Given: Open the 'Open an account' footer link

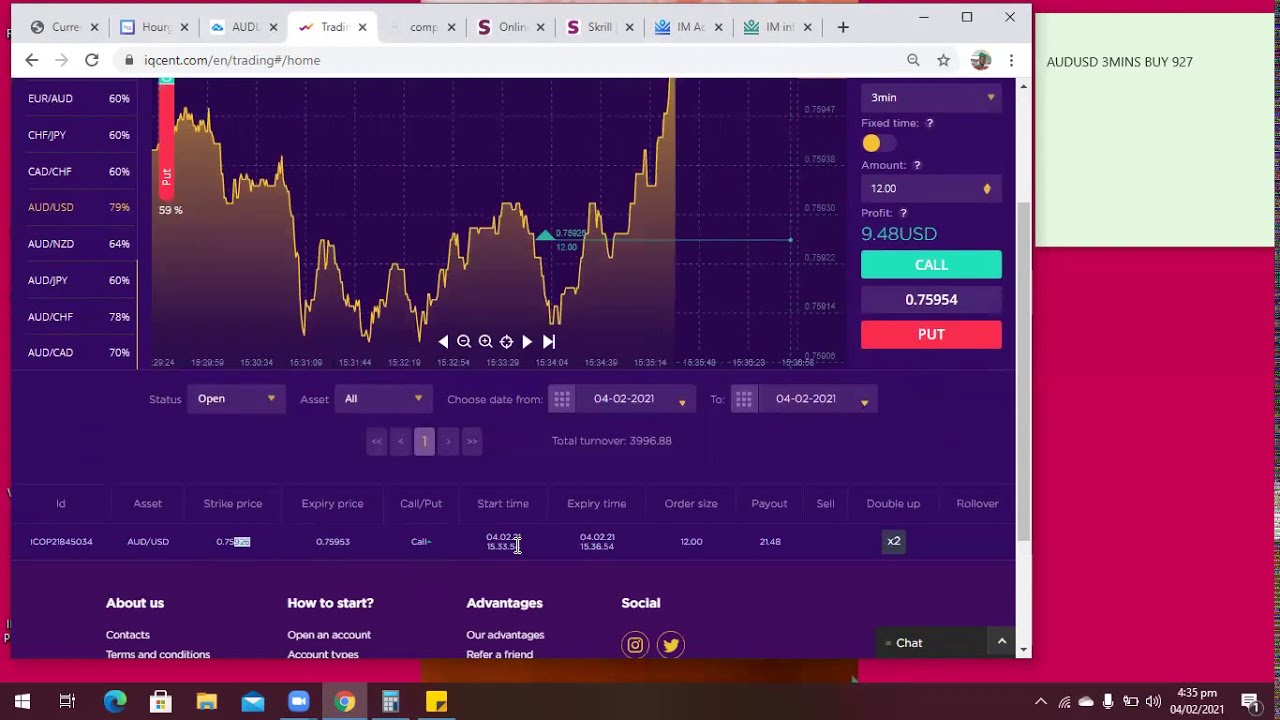Looking at the screenshot, I should (329, 635).
